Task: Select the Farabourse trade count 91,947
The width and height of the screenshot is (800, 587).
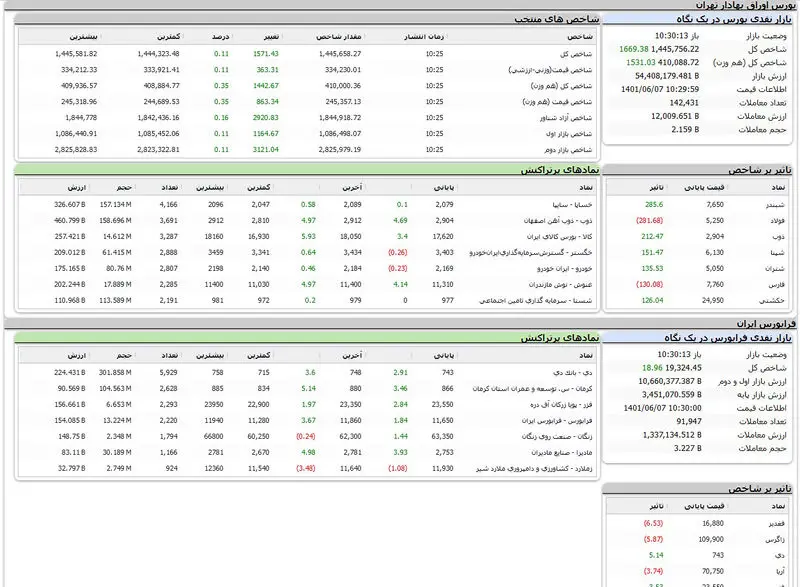Action: (x=689, y=421)
